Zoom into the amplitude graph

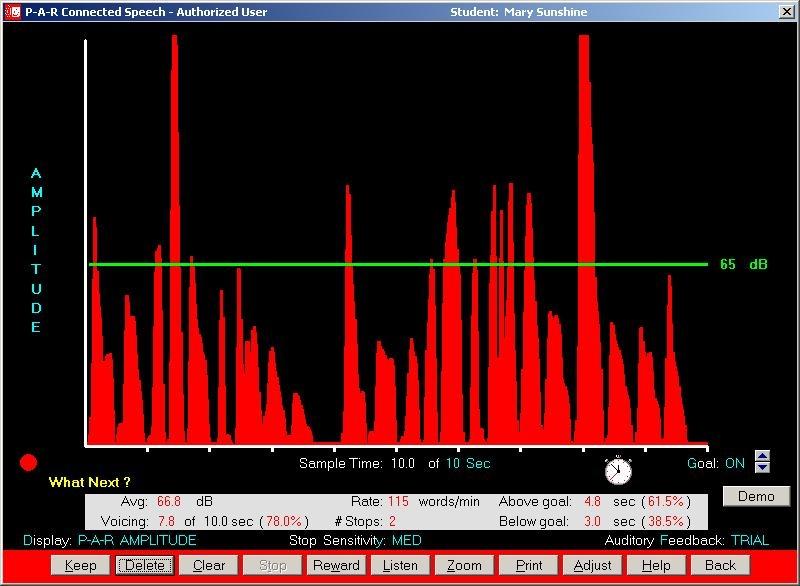coord(464,565)
